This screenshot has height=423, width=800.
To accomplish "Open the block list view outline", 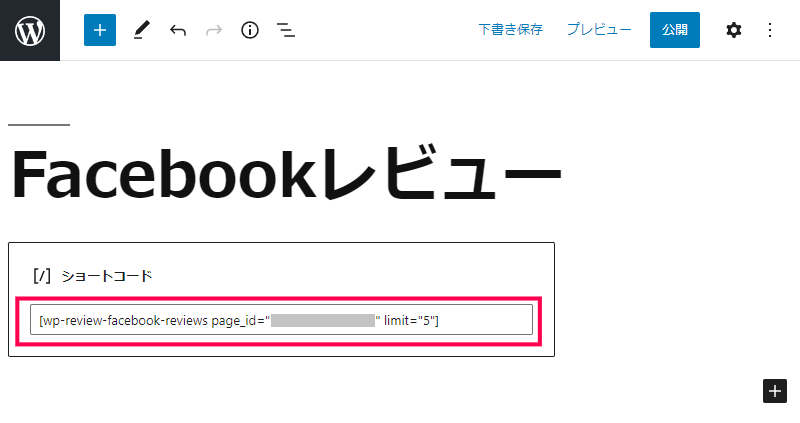I will [286, 30].
